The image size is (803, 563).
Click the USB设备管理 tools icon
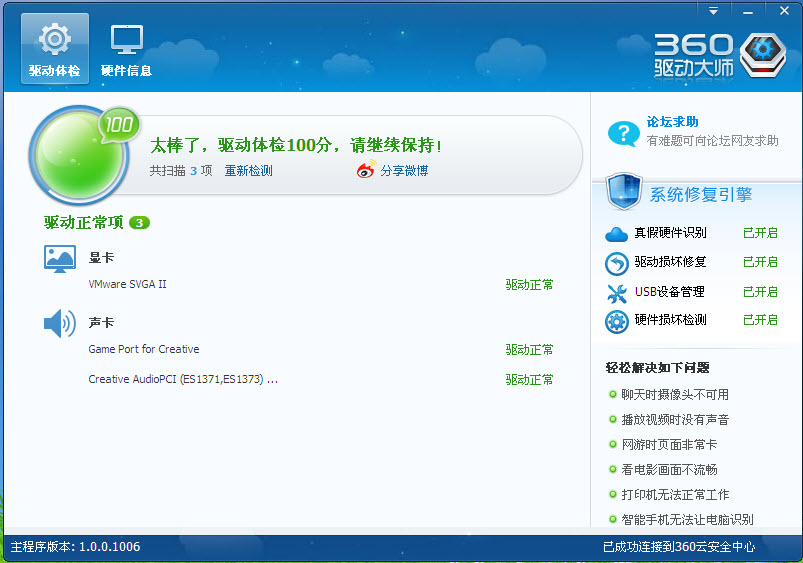click(x=617, y=294)
